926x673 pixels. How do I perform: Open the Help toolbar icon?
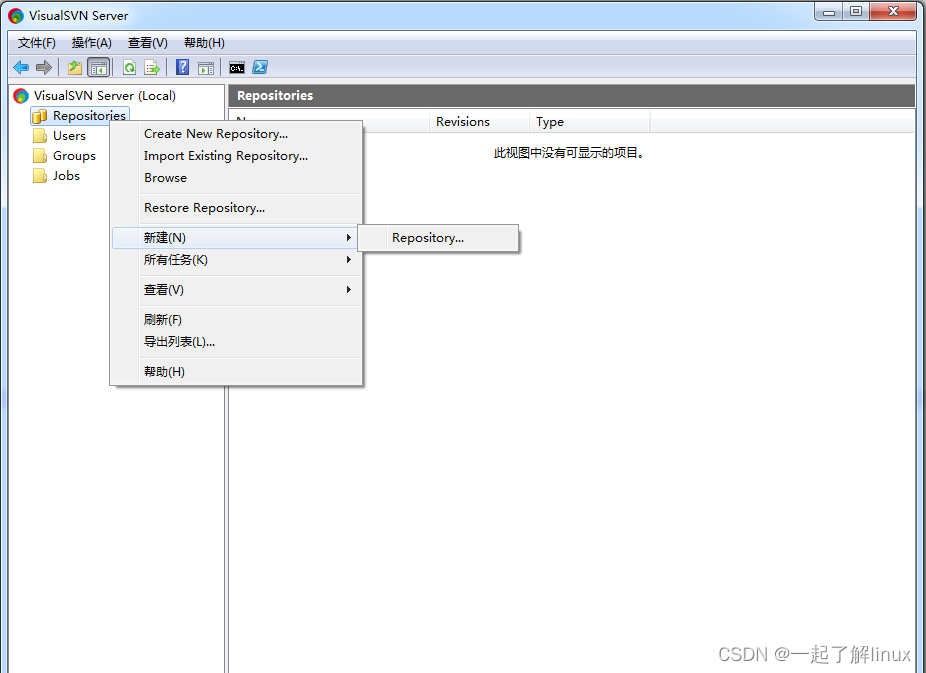pyautogui.click(x=183, y=67)
